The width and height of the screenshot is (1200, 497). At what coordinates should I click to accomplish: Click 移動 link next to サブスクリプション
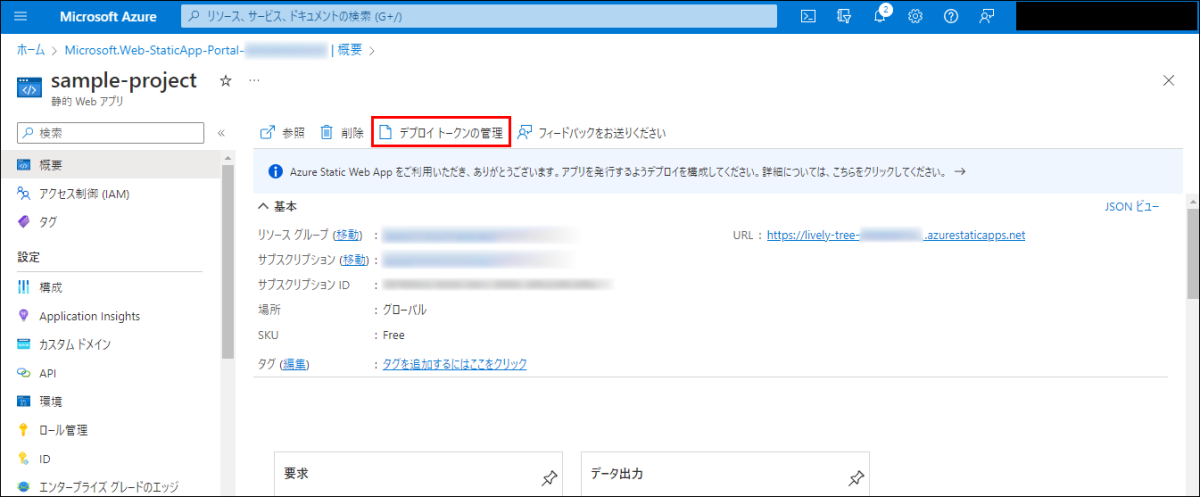(353, 260)
